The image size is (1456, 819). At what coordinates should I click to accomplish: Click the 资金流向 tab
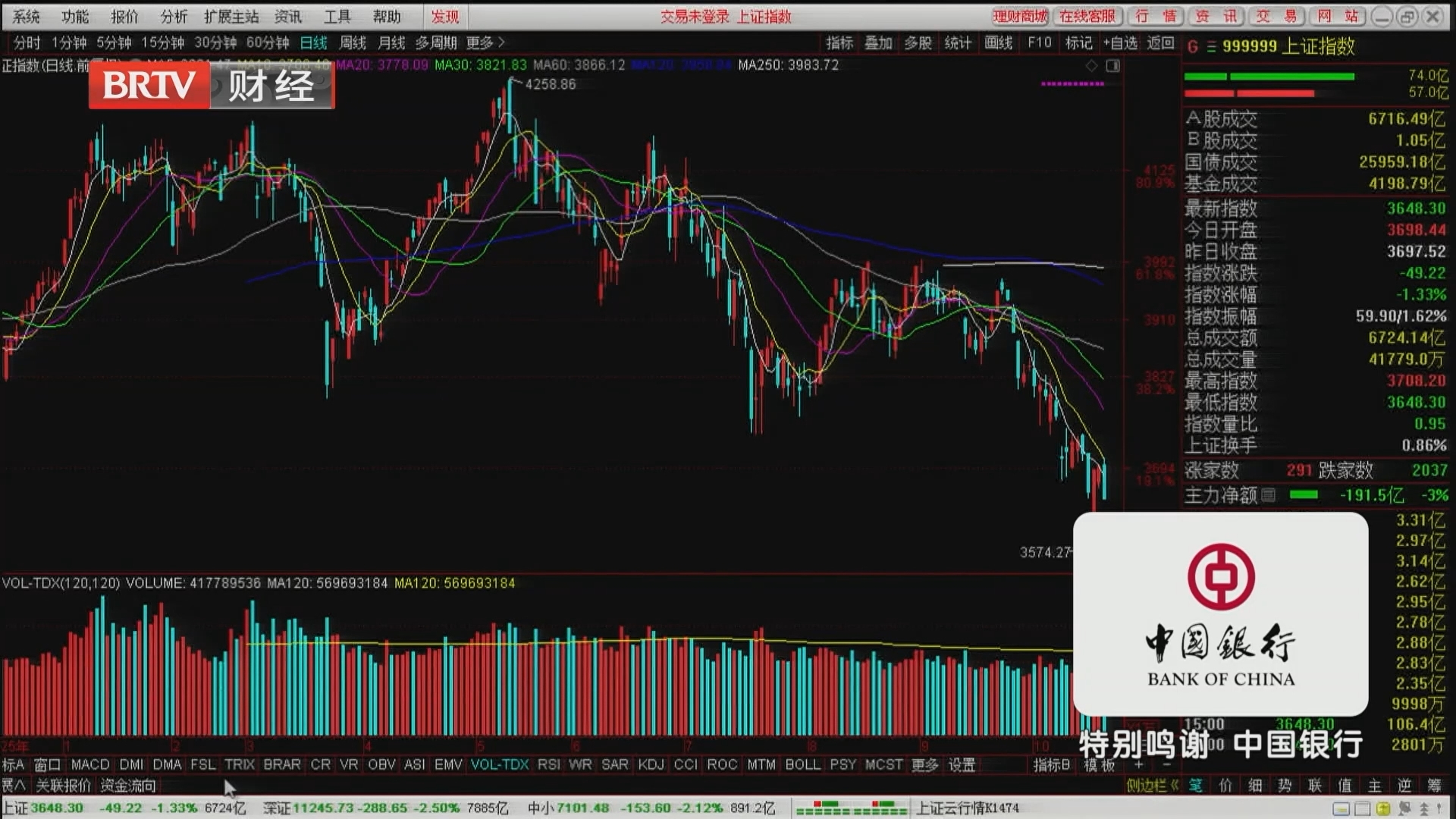128,786
